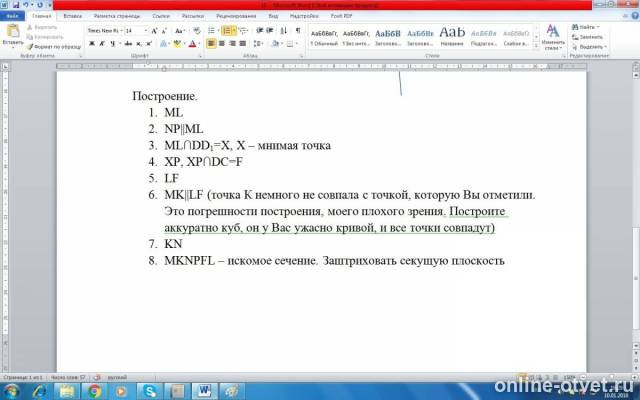This screenshot has width=640, height=400.
Task: Open the Выделить (Select) dropdown
Action: pos(589,47)
